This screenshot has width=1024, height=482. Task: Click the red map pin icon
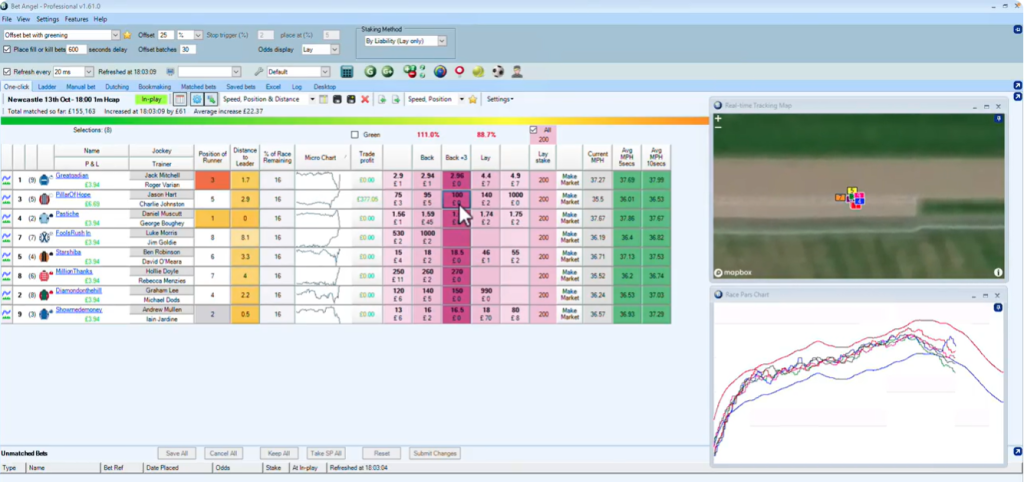tap(459, 72)
